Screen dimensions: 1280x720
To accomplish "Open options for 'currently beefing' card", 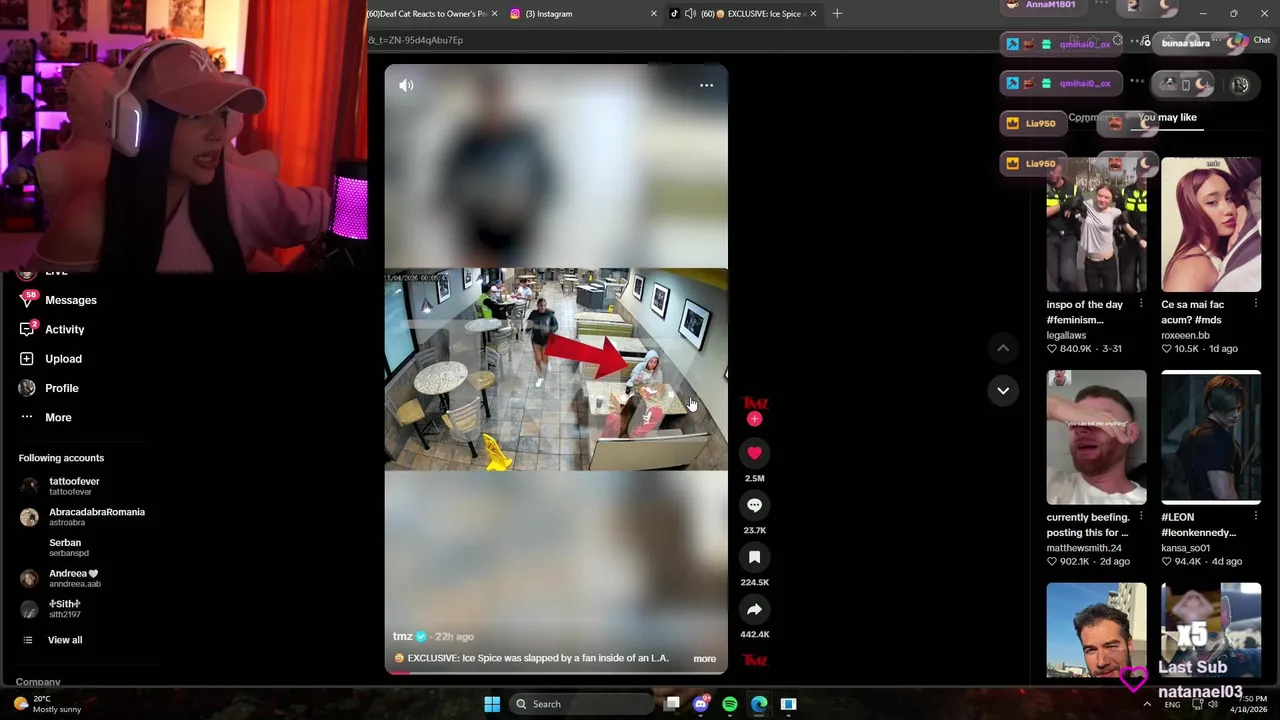I will click(1141, 517).
